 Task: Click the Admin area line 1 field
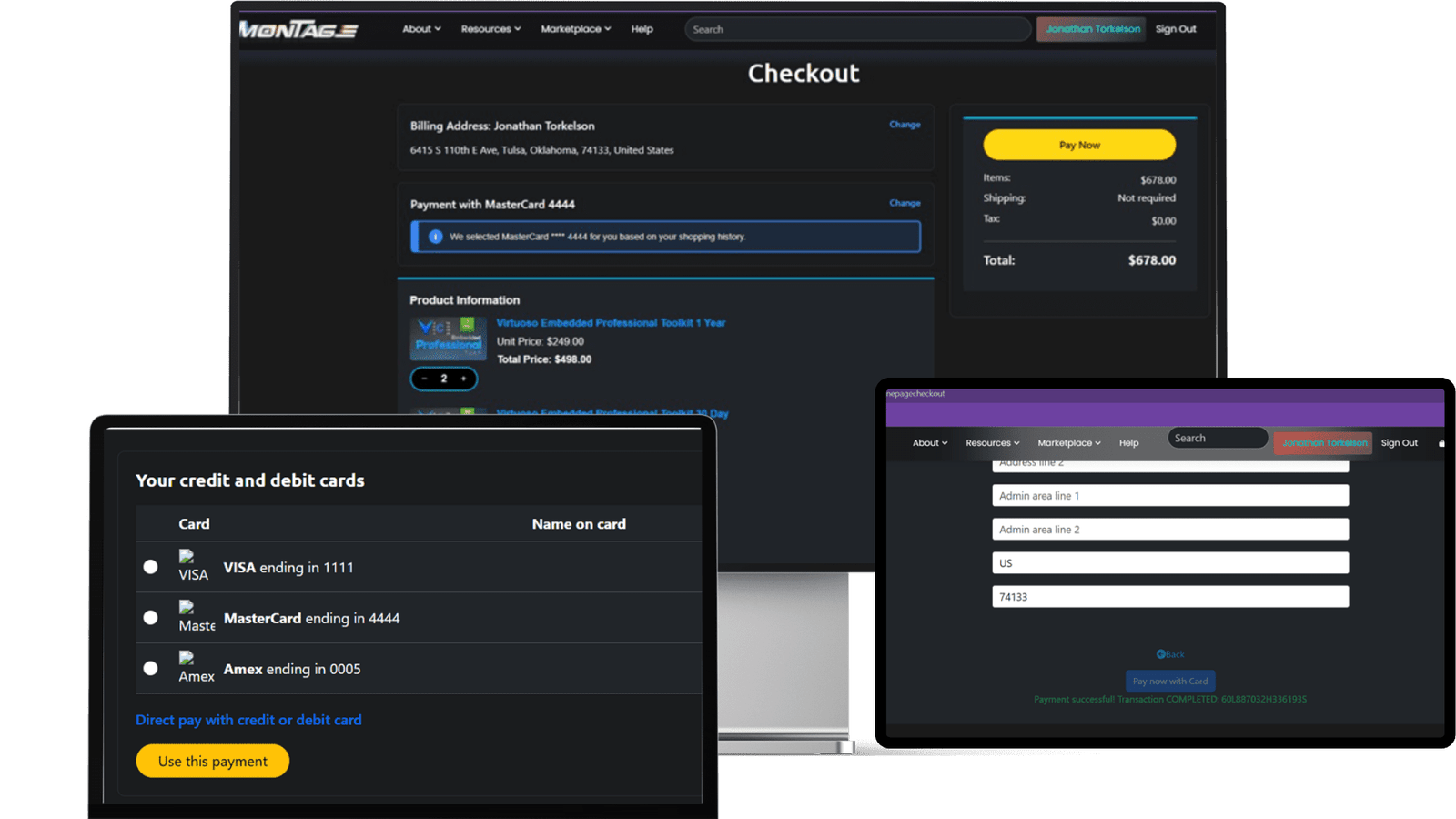pyautogui.click(x=1170, y=496)
